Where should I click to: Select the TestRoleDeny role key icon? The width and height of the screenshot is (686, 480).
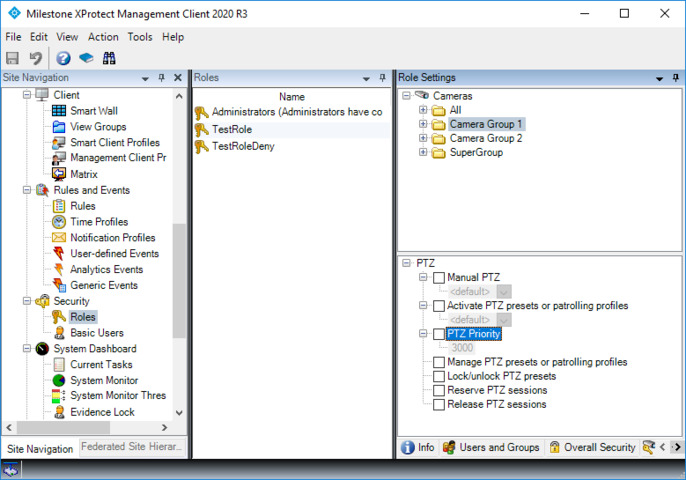click(x=202, y=147)
